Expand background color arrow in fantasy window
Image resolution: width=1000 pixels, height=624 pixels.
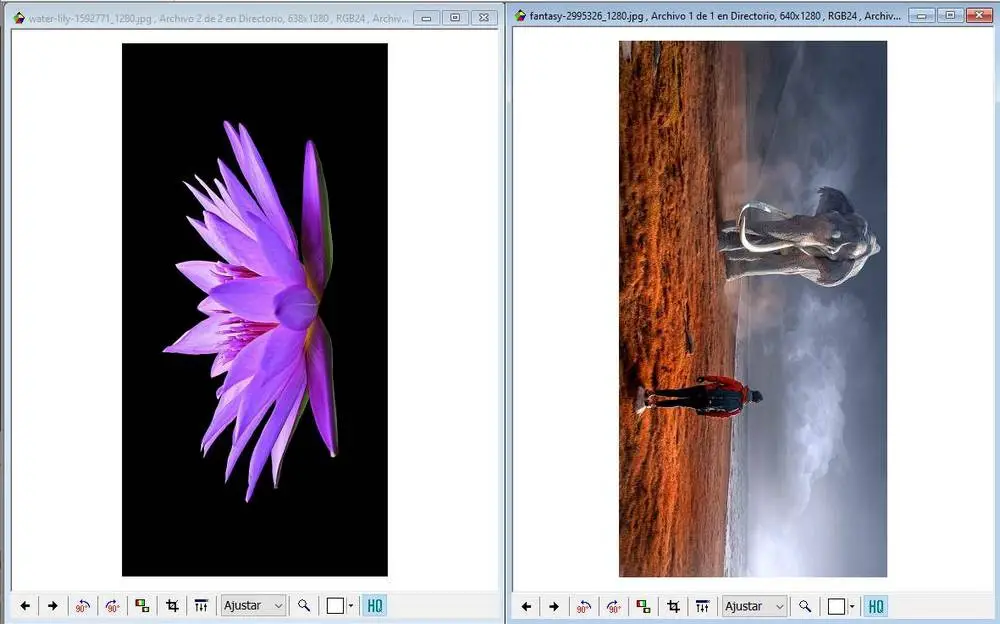click(852, 606)
